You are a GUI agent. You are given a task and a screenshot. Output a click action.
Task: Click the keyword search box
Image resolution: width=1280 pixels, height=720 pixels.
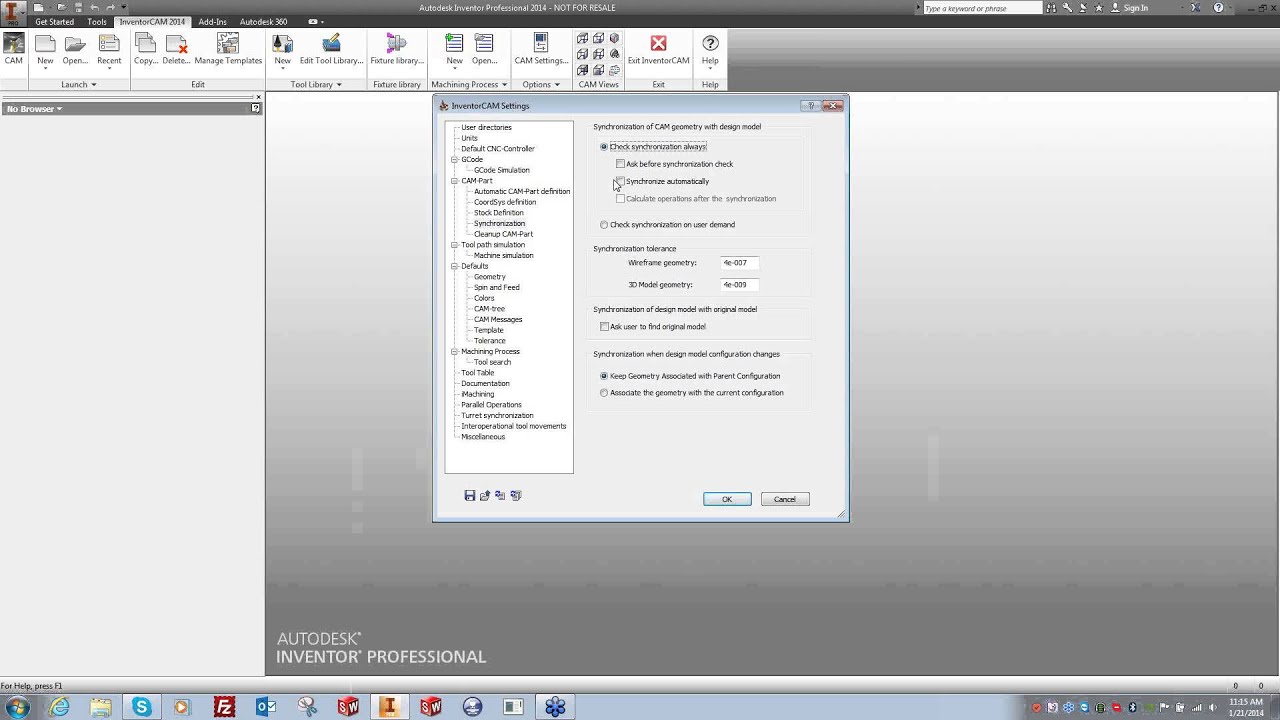point(982,8)
